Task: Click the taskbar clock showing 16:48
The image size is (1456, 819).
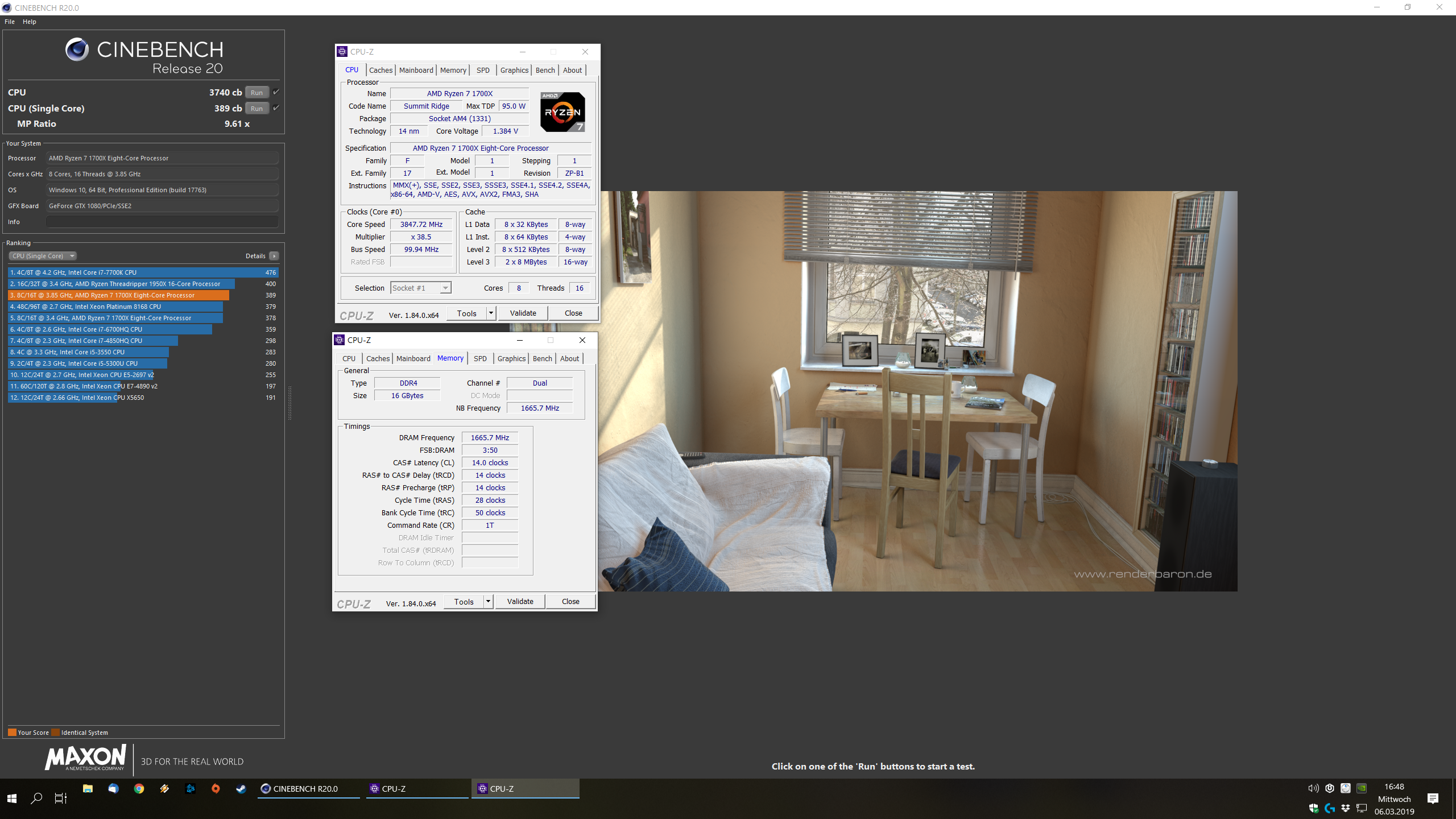Action: [1394, 787]
